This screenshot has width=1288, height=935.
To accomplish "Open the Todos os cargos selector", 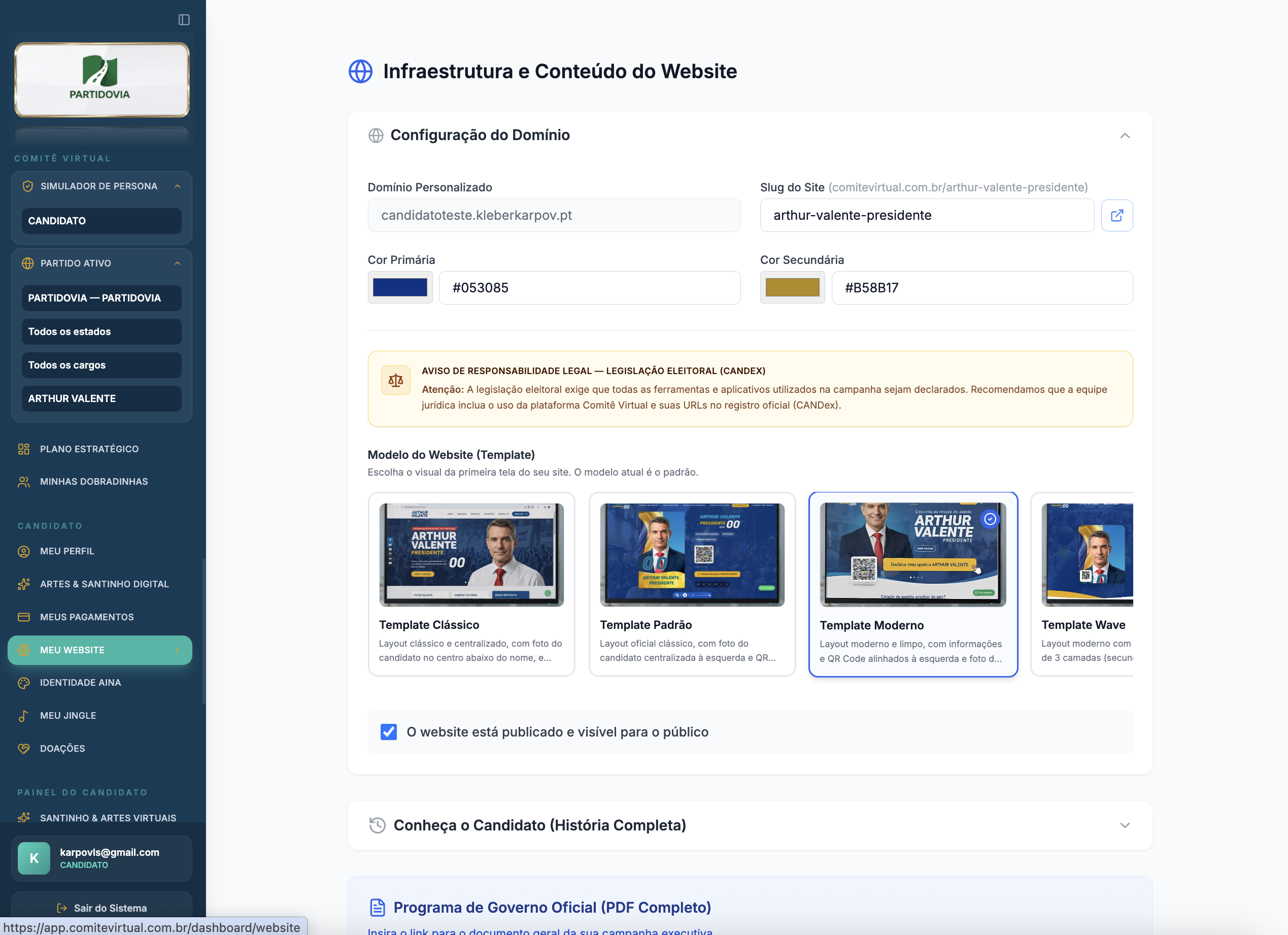I will (x=101, y=365).
